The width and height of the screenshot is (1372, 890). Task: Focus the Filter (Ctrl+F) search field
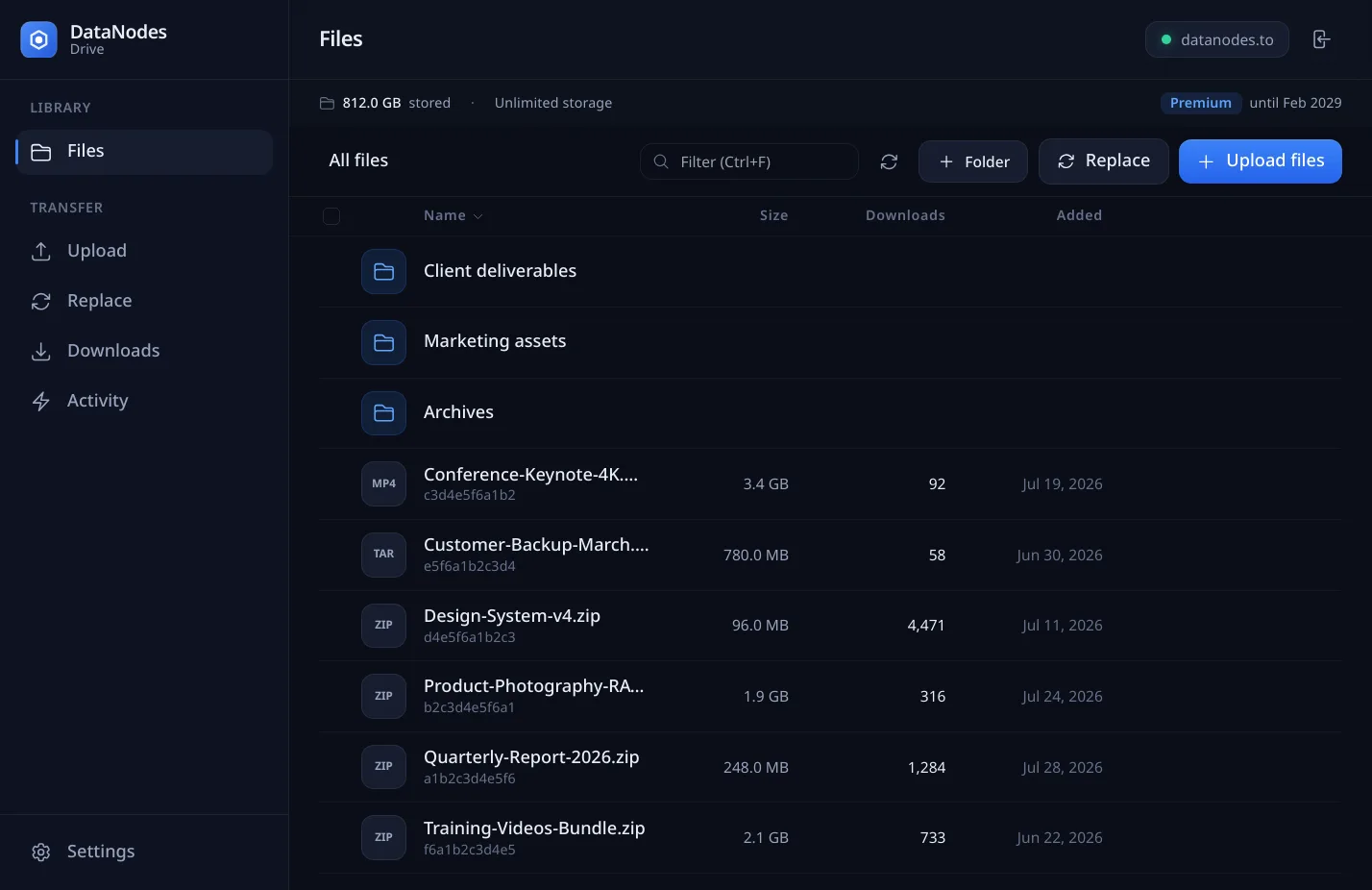[x=749, y=161]
